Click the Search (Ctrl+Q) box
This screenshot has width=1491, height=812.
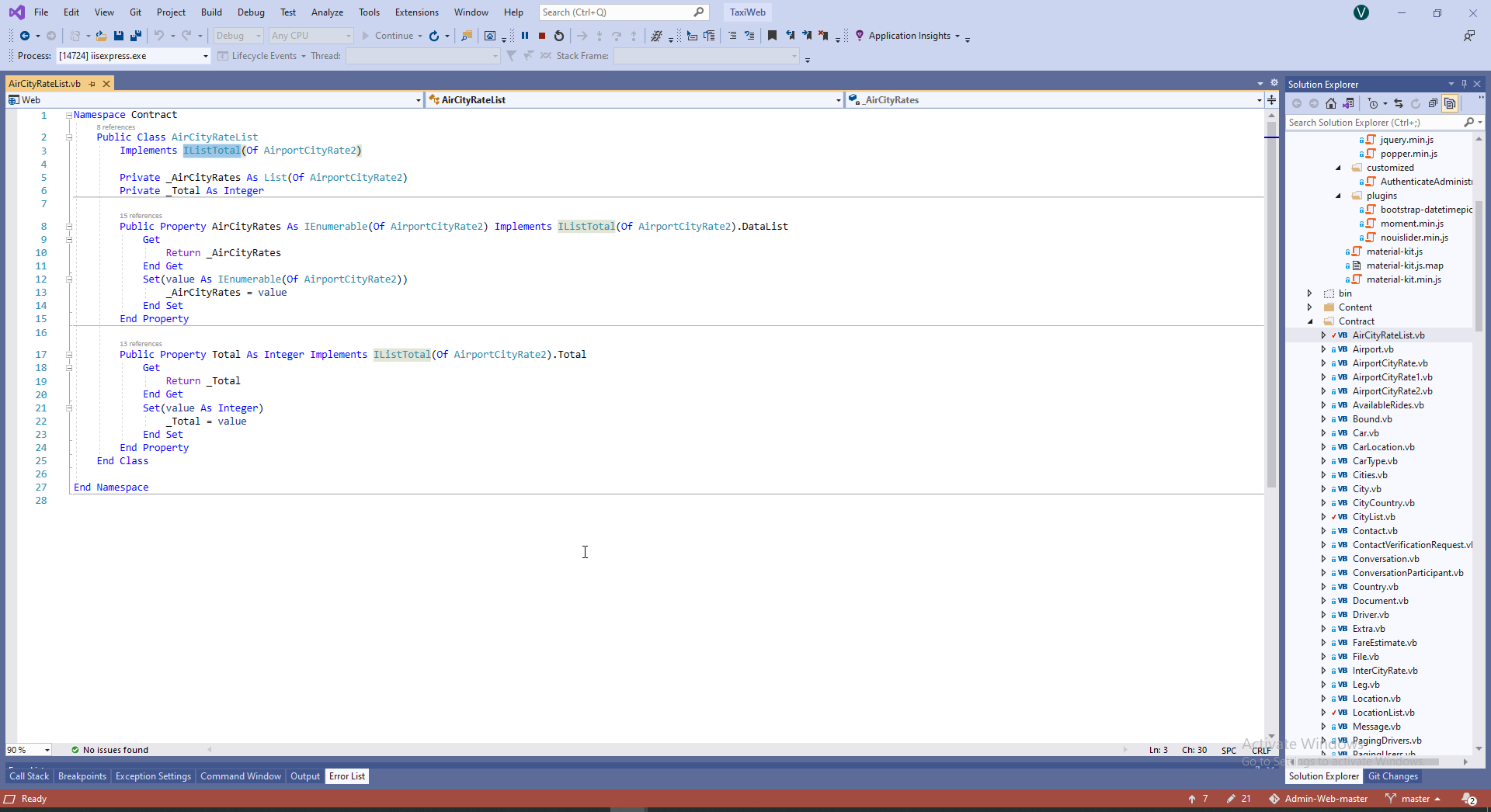624,12
